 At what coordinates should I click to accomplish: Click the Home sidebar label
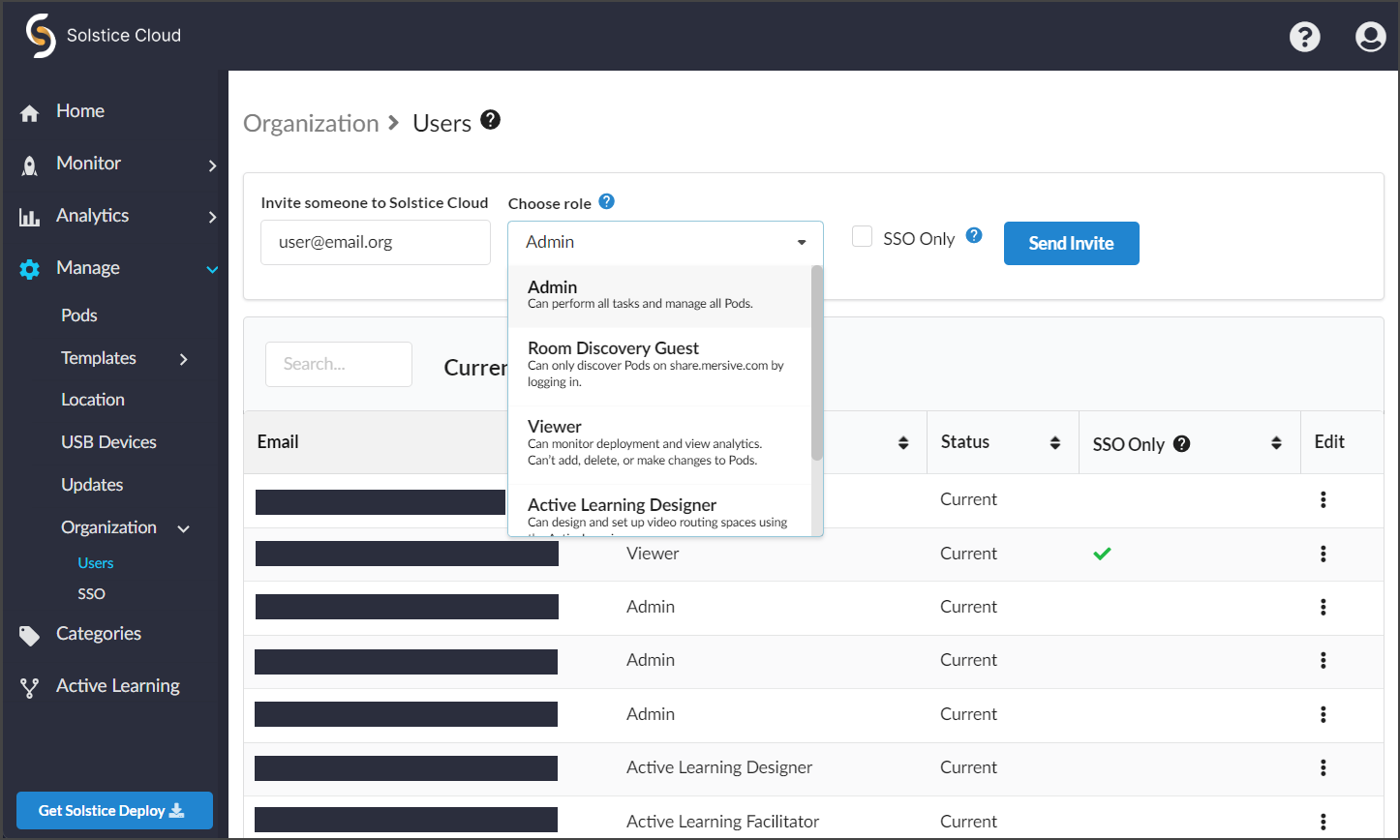tap(80, 111)
